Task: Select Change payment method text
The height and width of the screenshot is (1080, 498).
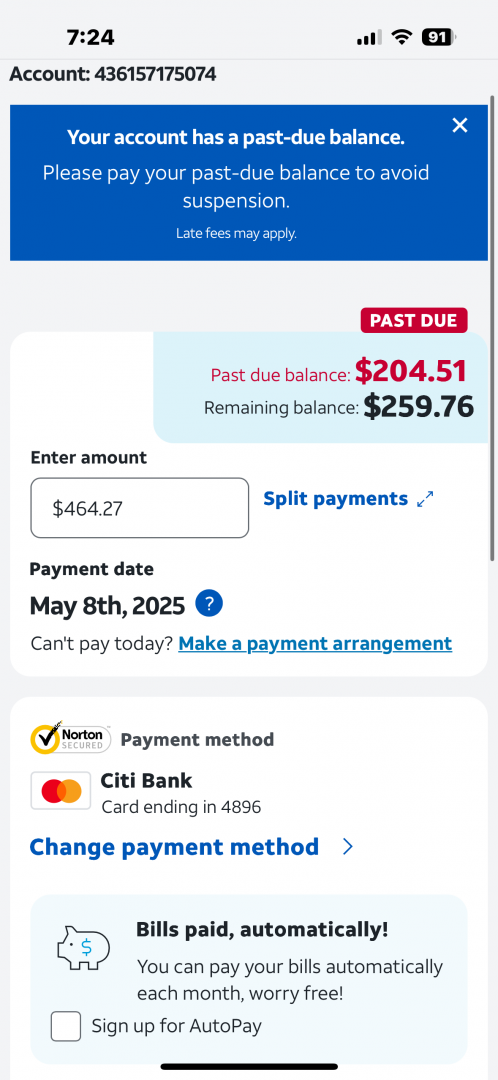Action: [174, 847]
